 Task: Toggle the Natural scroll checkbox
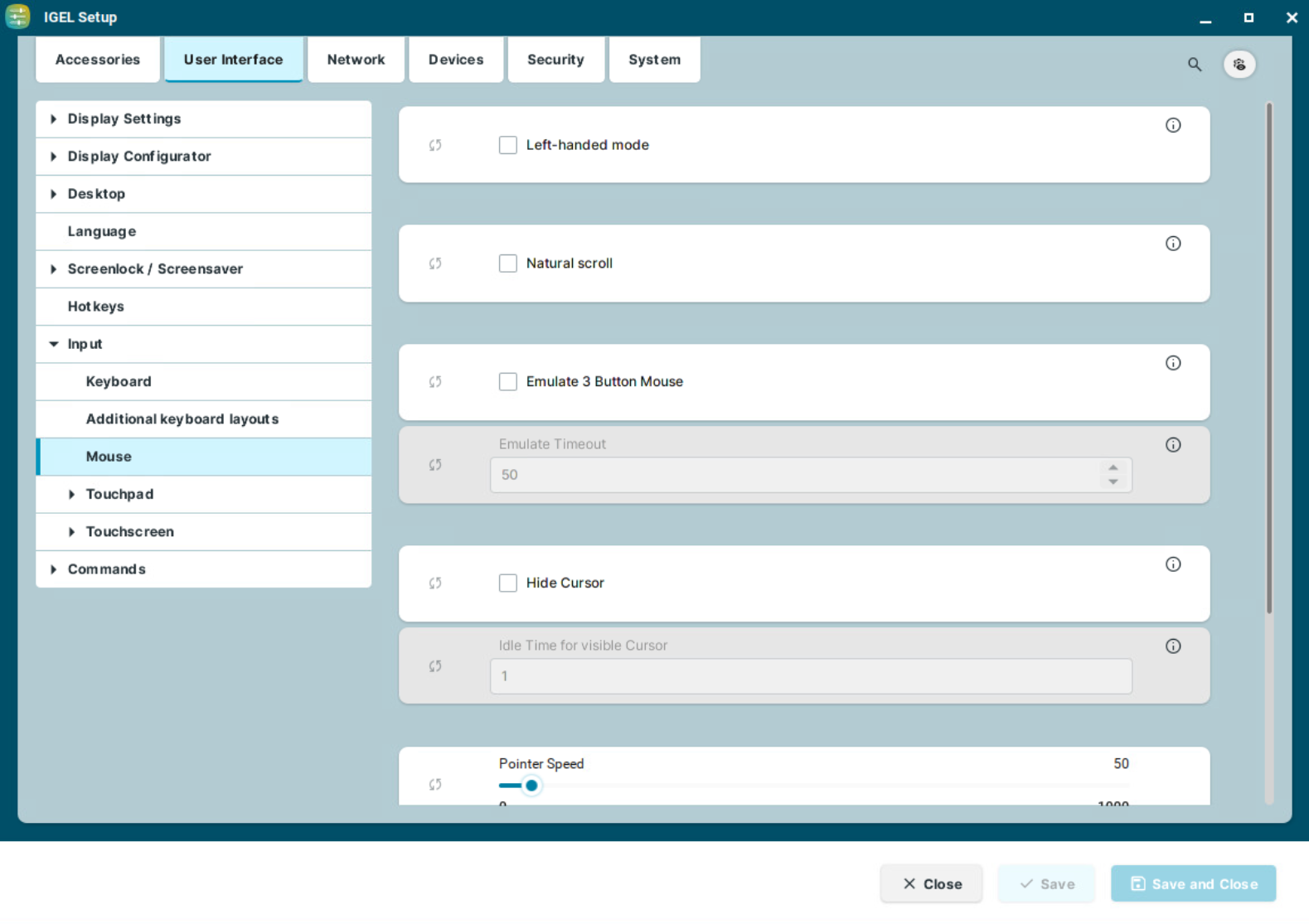click(x=508, y=264)
